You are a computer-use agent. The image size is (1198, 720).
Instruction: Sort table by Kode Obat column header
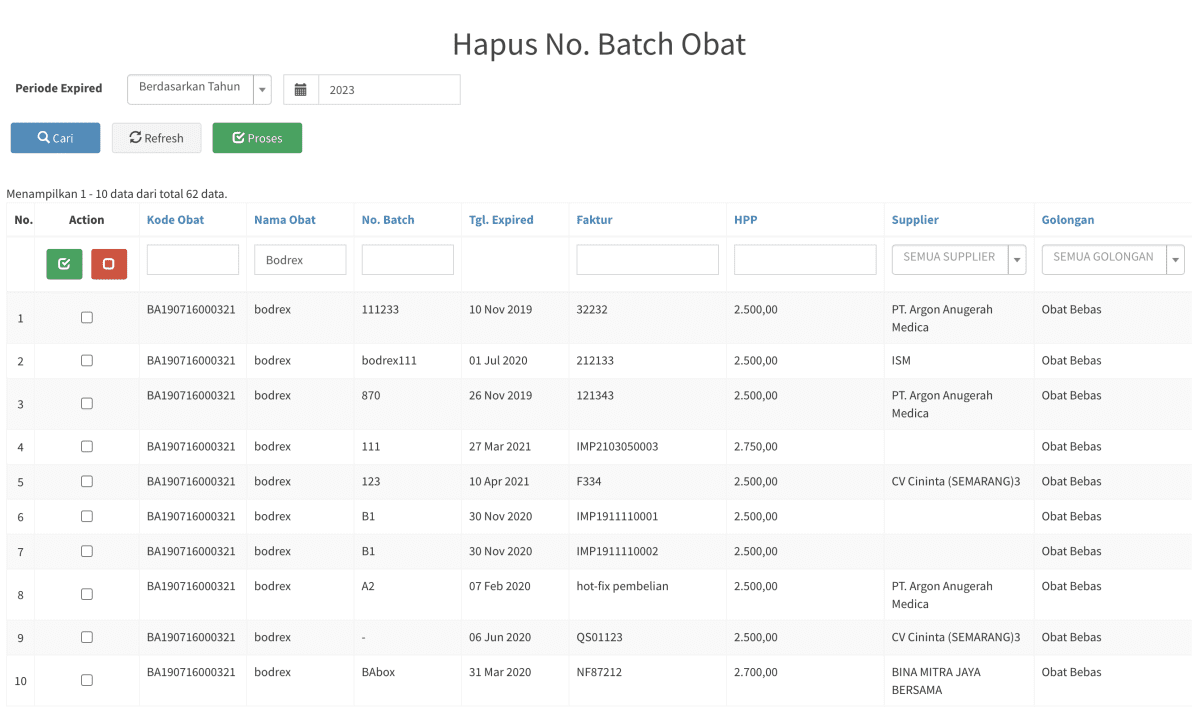[175, 220]
